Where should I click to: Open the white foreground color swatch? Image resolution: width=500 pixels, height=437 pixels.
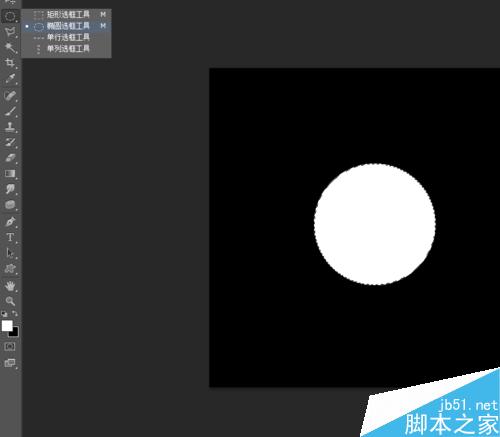[x=7, y=326]
